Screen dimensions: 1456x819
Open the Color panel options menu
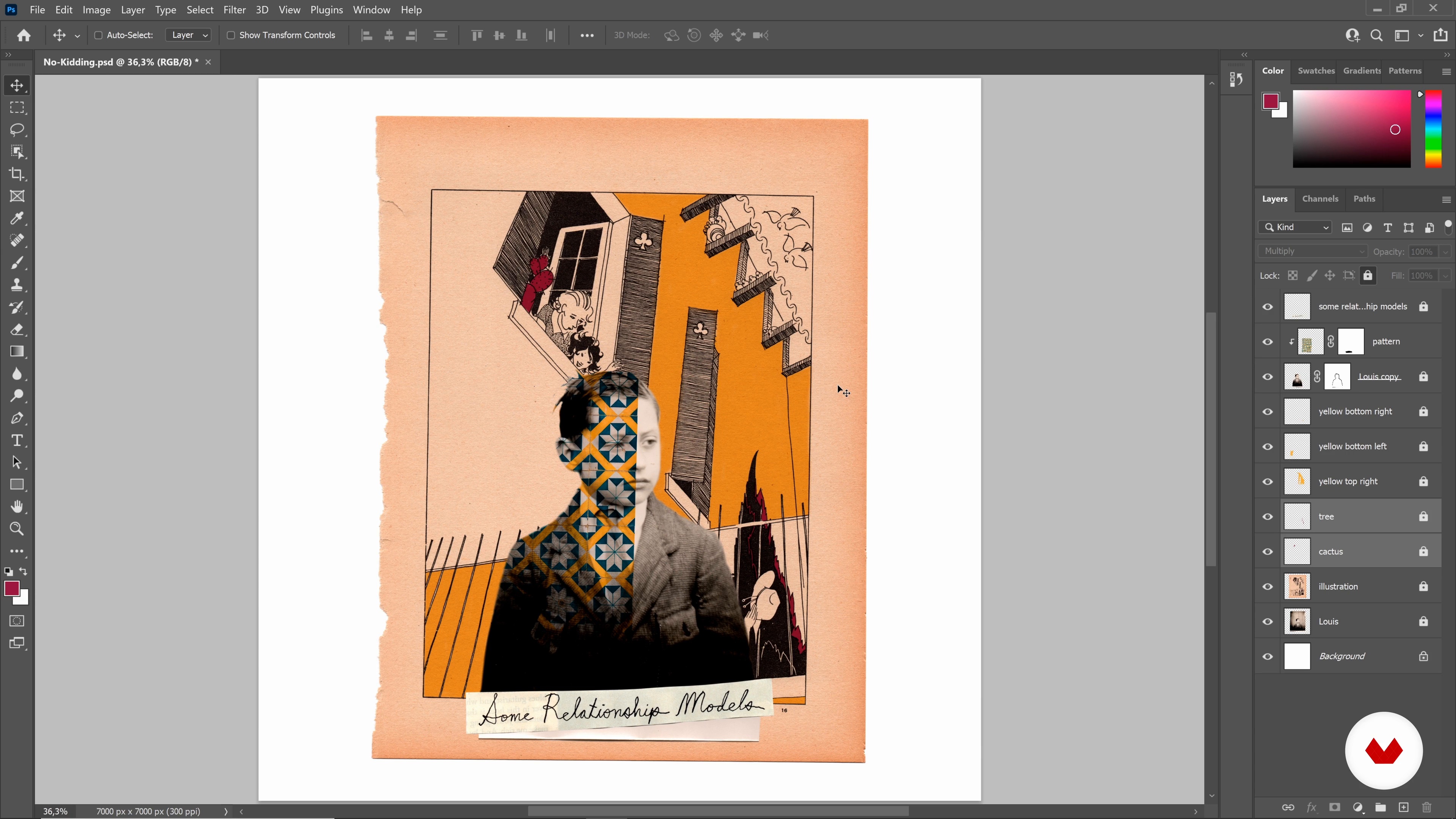1447,71
